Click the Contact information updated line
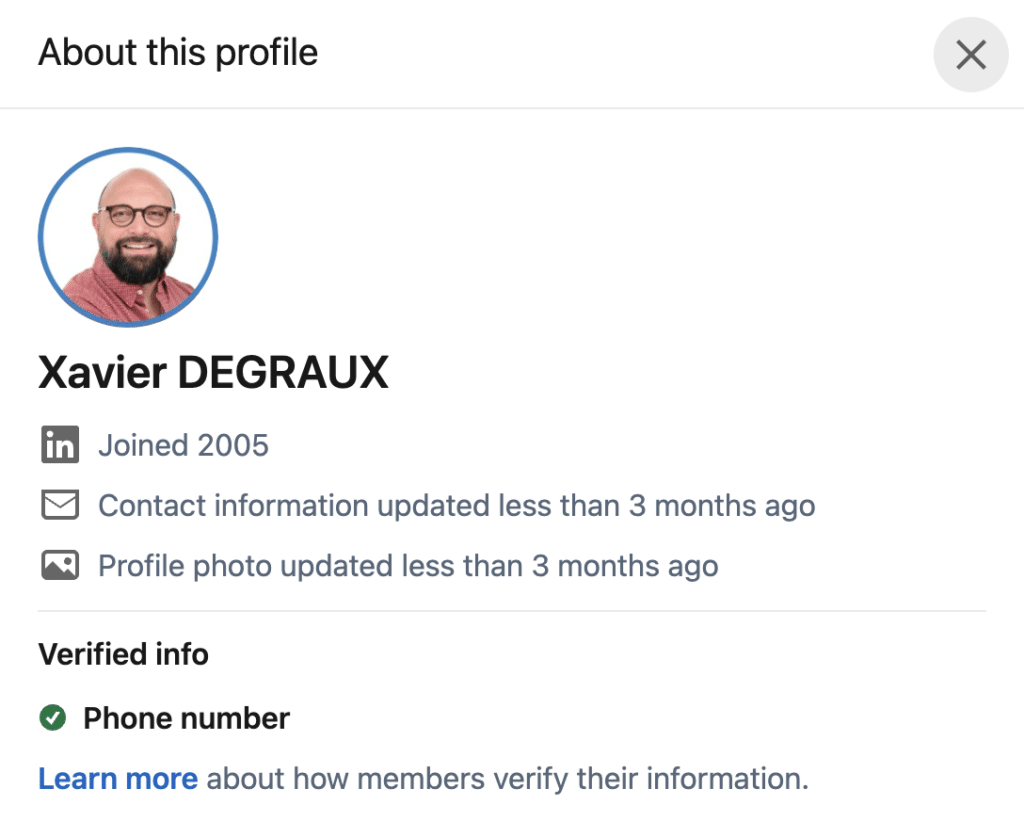The height and width of the screenshot is (821, 1024). (x=456, y=505)
